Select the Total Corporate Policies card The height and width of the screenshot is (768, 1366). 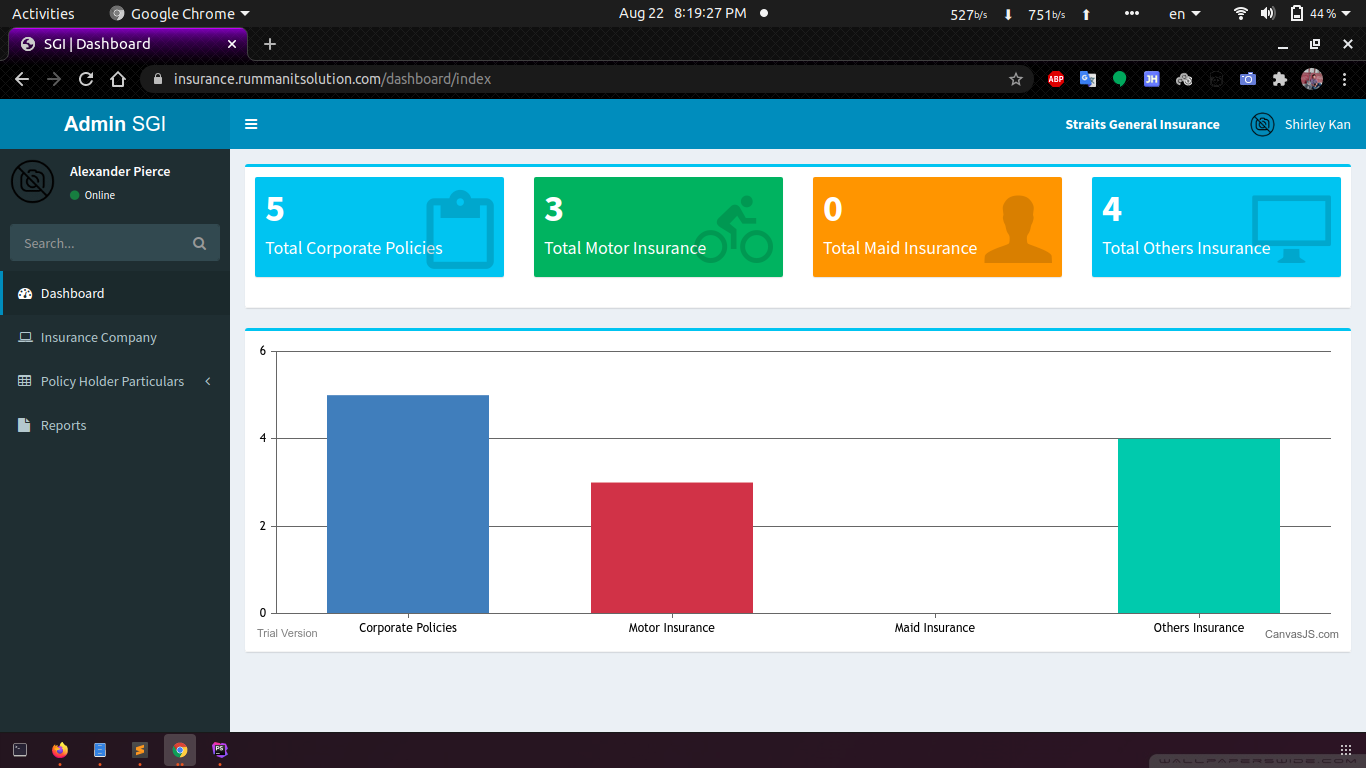click(379, 227)
